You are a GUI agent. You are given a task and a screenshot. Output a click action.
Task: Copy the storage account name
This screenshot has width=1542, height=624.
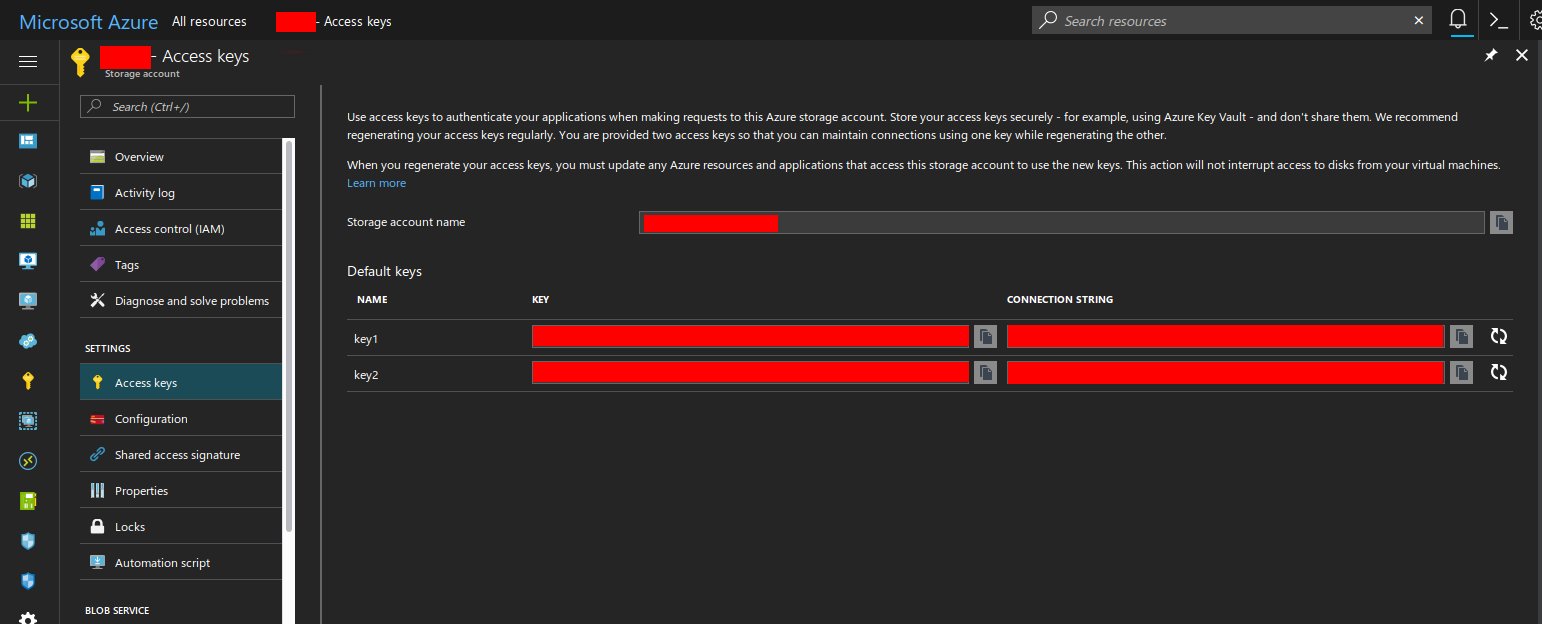pyautogui.click(x=1500, y=222)
